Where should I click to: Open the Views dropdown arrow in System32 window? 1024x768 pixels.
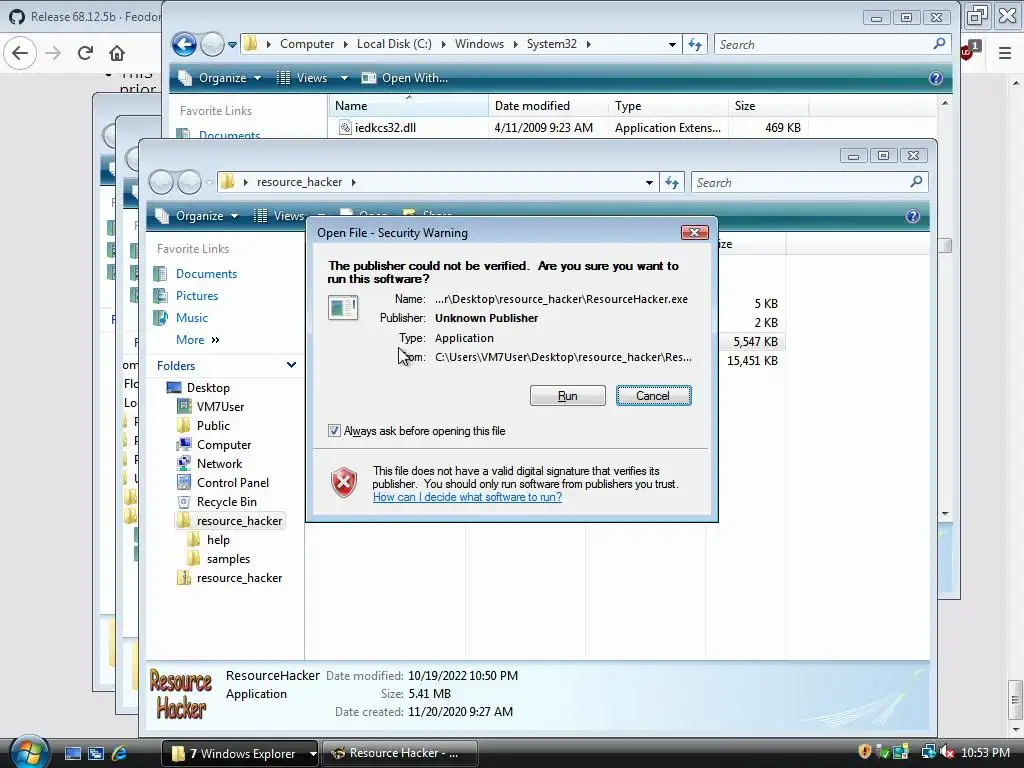pyautogui.click(x=344, y=78)
